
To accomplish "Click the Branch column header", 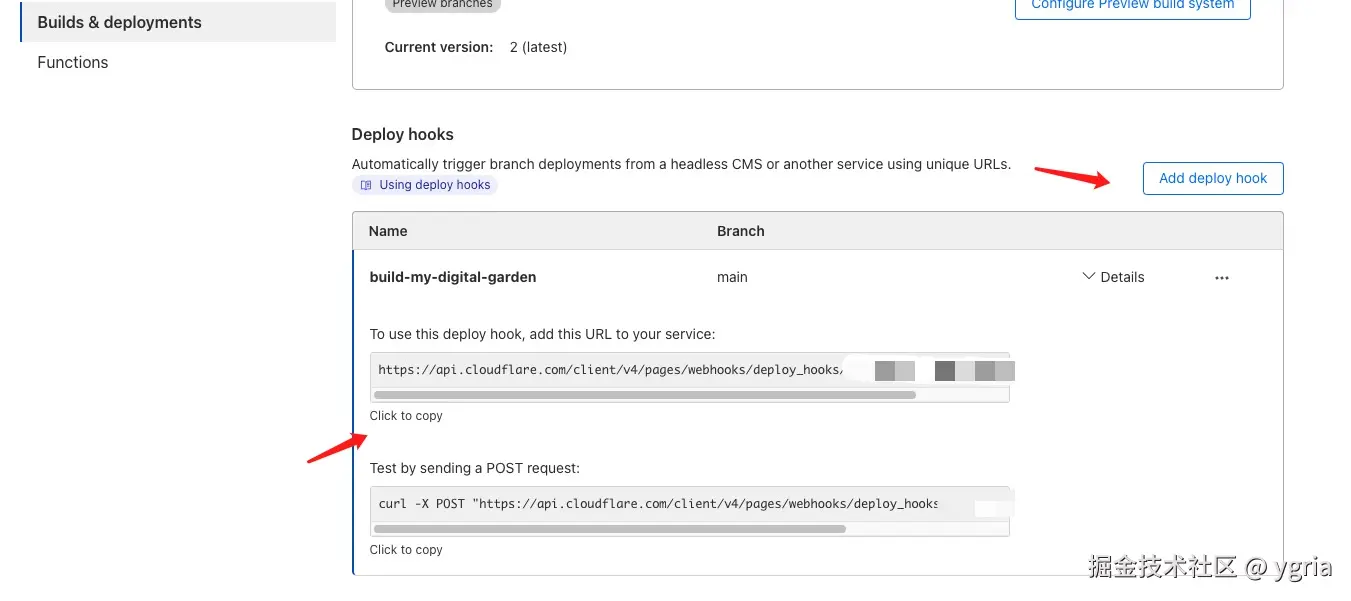I will (x=740, y=231).
